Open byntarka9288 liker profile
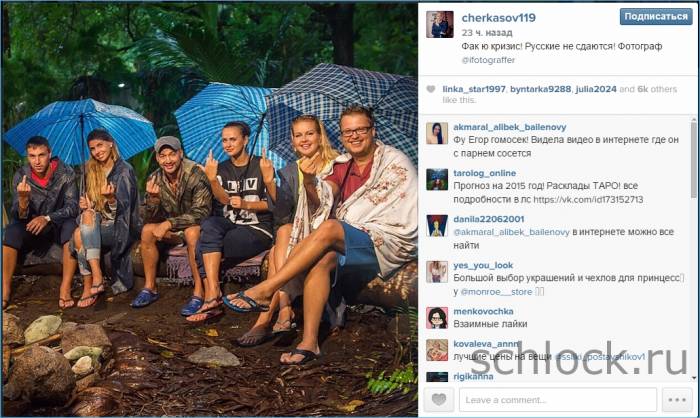The height and width of the screenshot is (418, 700). click(x=540, y=89)
